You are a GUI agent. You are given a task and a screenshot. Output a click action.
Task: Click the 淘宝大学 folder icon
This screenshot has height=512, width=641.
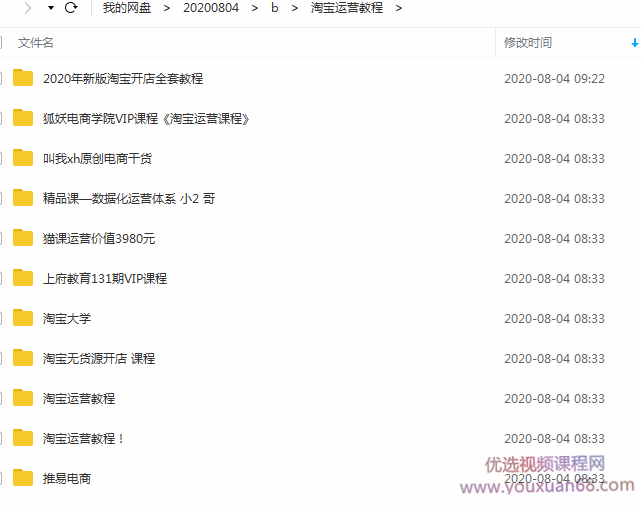pyautogui.click(x=23, y=318)
